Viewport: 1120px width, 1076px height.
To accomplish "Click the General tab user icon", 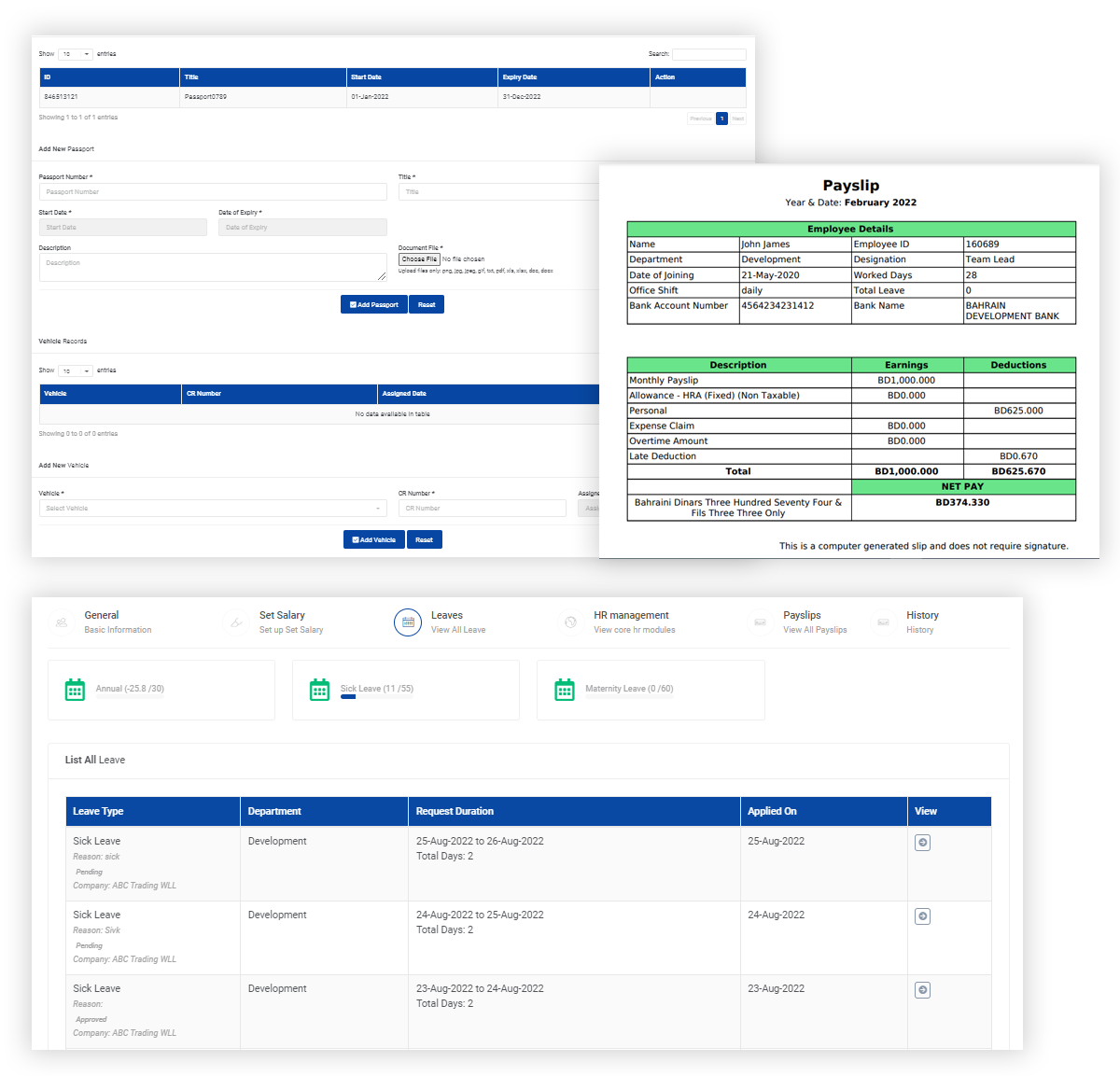I will point(62,622).
